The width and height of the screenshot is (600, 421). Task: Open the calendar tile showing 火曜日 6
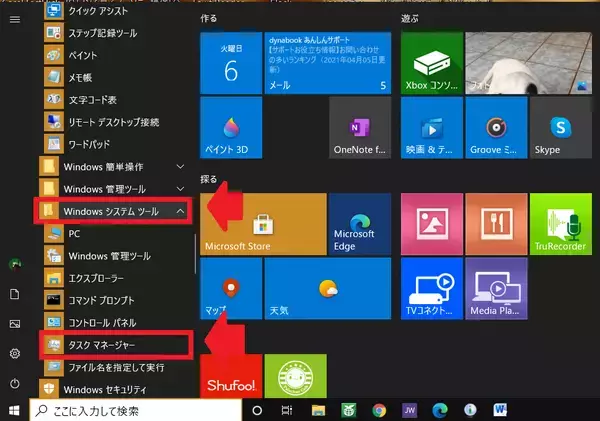pyautogui.click(x=230, y=61)
